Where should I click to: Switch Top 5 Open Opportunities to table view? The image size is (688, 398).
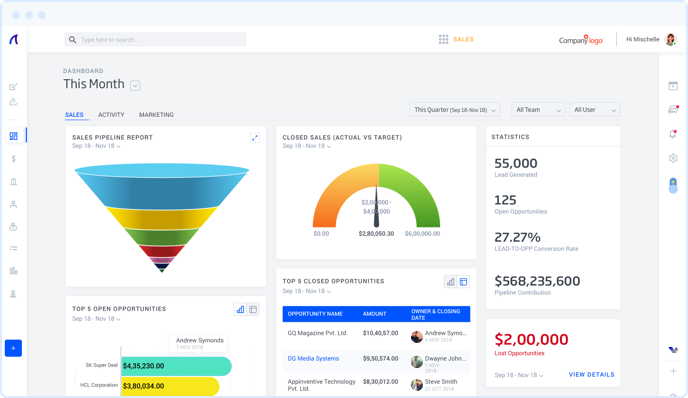(253, 309)
